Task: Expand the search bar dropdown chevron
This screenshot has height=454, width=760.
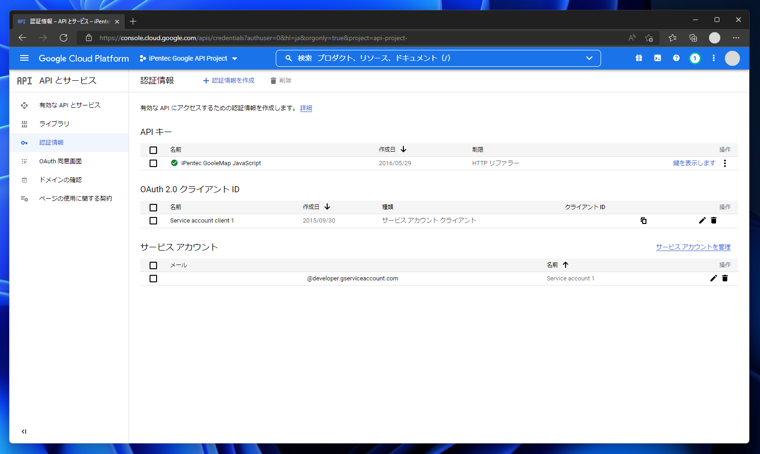Action: click(589, 58)
